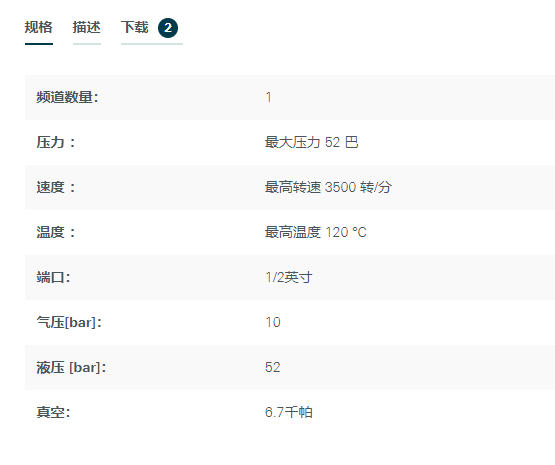Screen dimensions: 555x465
Task: Click the 6.7千帕 vacuum value
Action: tap(289, 412)
